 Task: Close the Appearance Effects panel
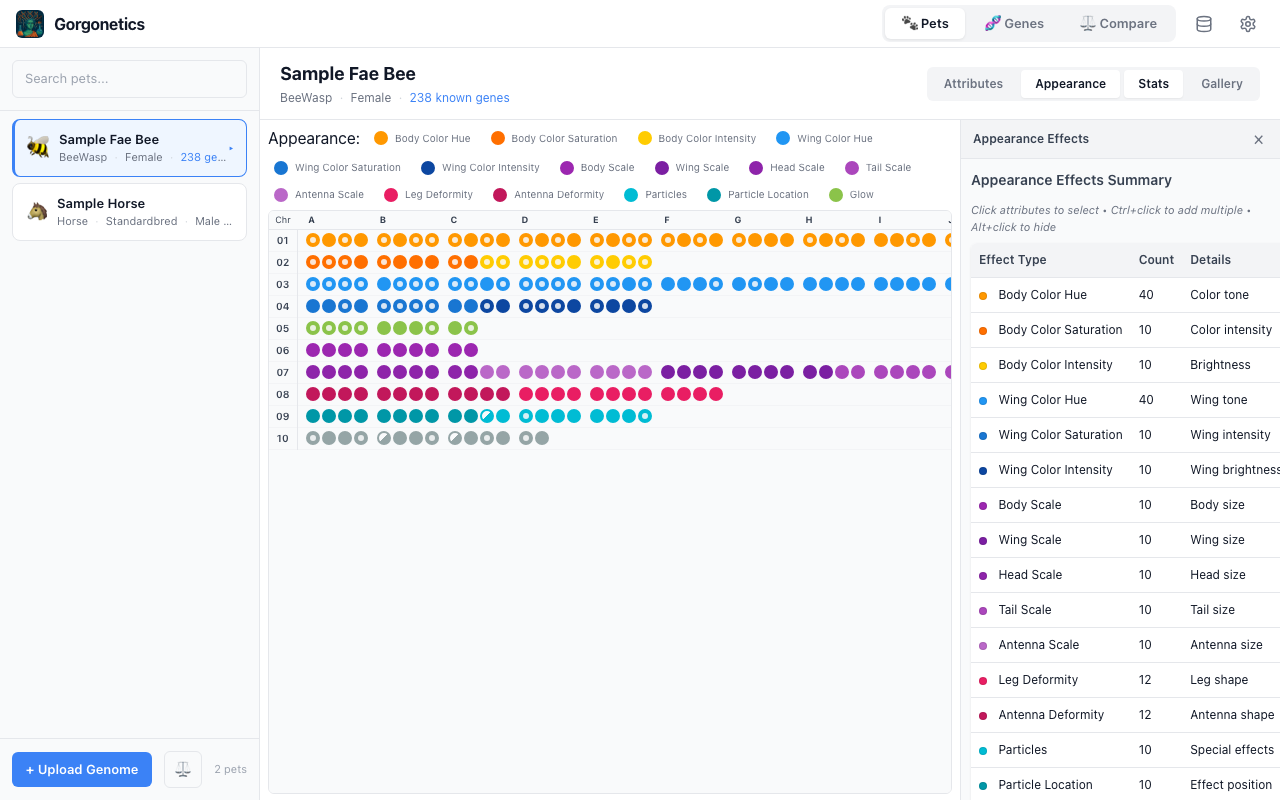pyautogui.click(x=1258, y=139)
